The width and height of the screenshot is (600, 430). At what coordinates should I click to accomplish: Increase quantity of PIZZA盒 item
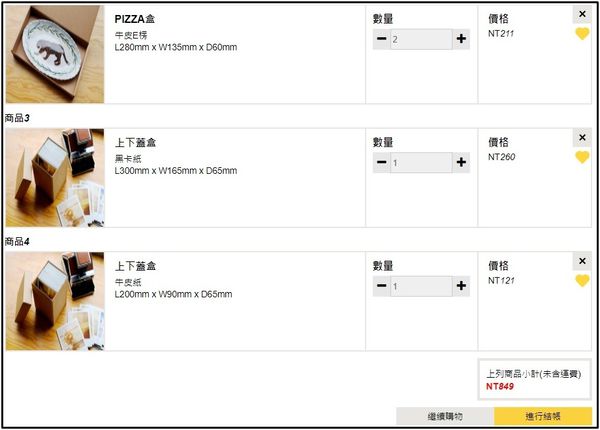(461, 39)
